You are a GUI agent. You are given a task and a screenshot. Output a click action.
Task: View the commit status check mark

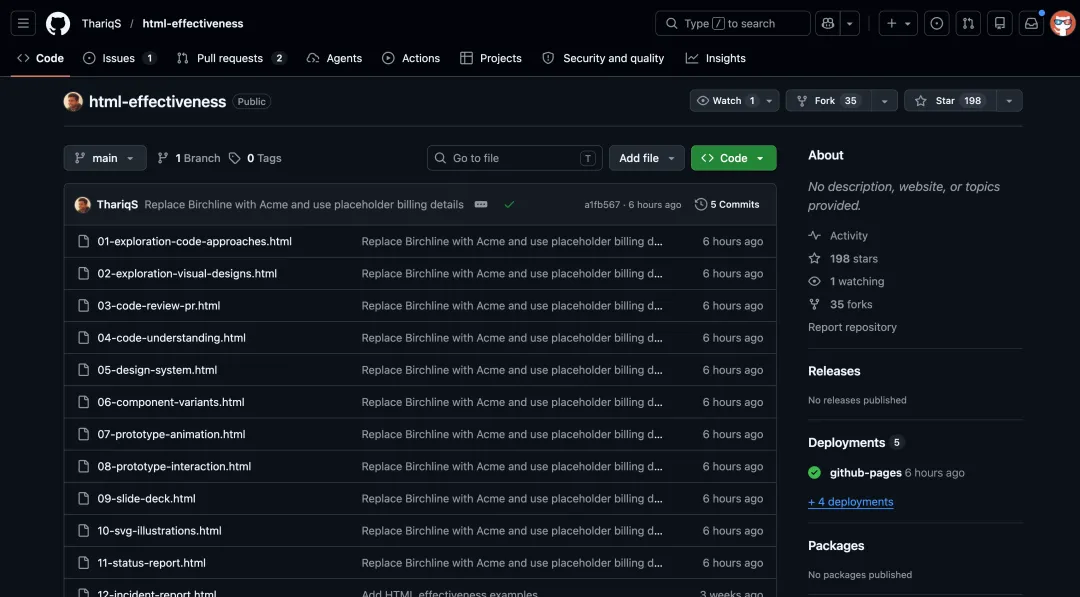tap(509, 205)
